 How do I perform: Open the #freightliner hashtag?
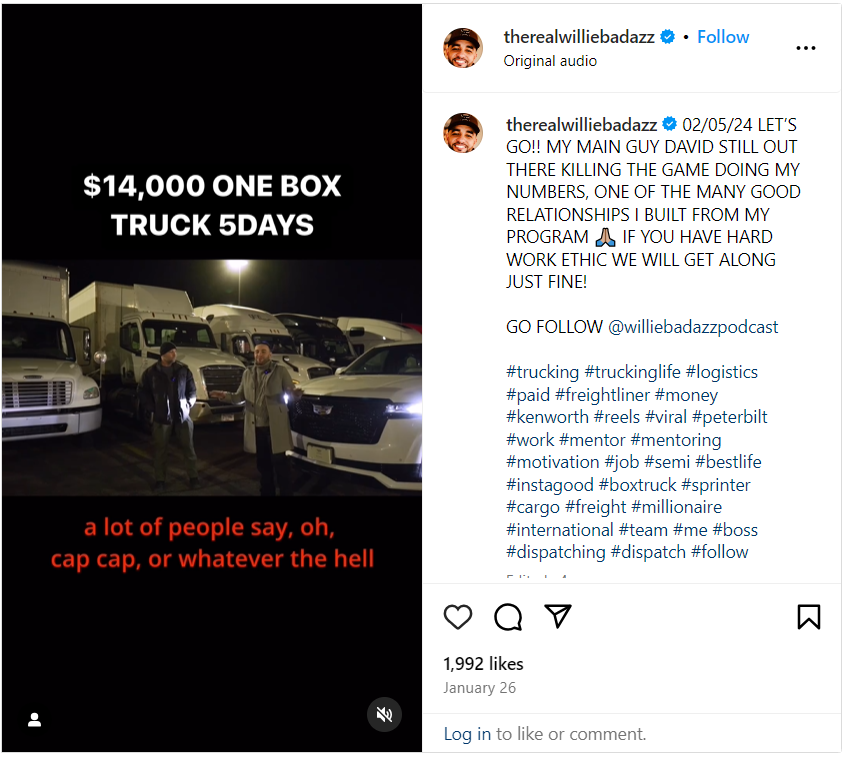[620, 395]
